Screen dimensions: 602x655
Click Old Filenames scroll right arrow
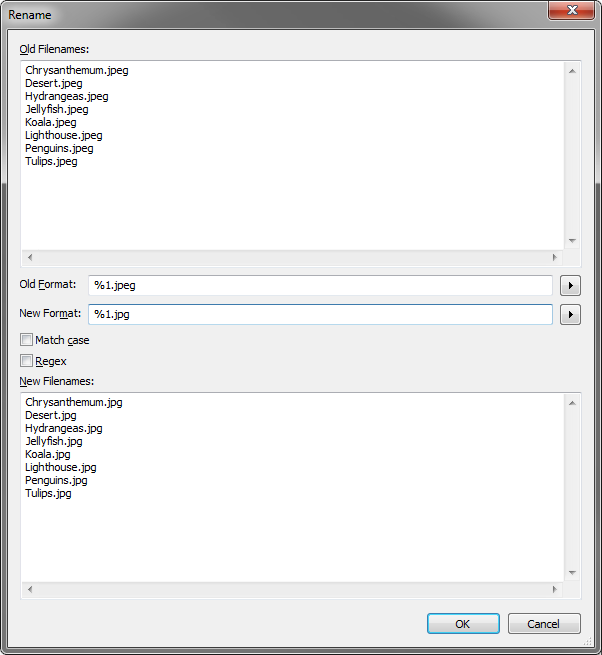[554, 257]
